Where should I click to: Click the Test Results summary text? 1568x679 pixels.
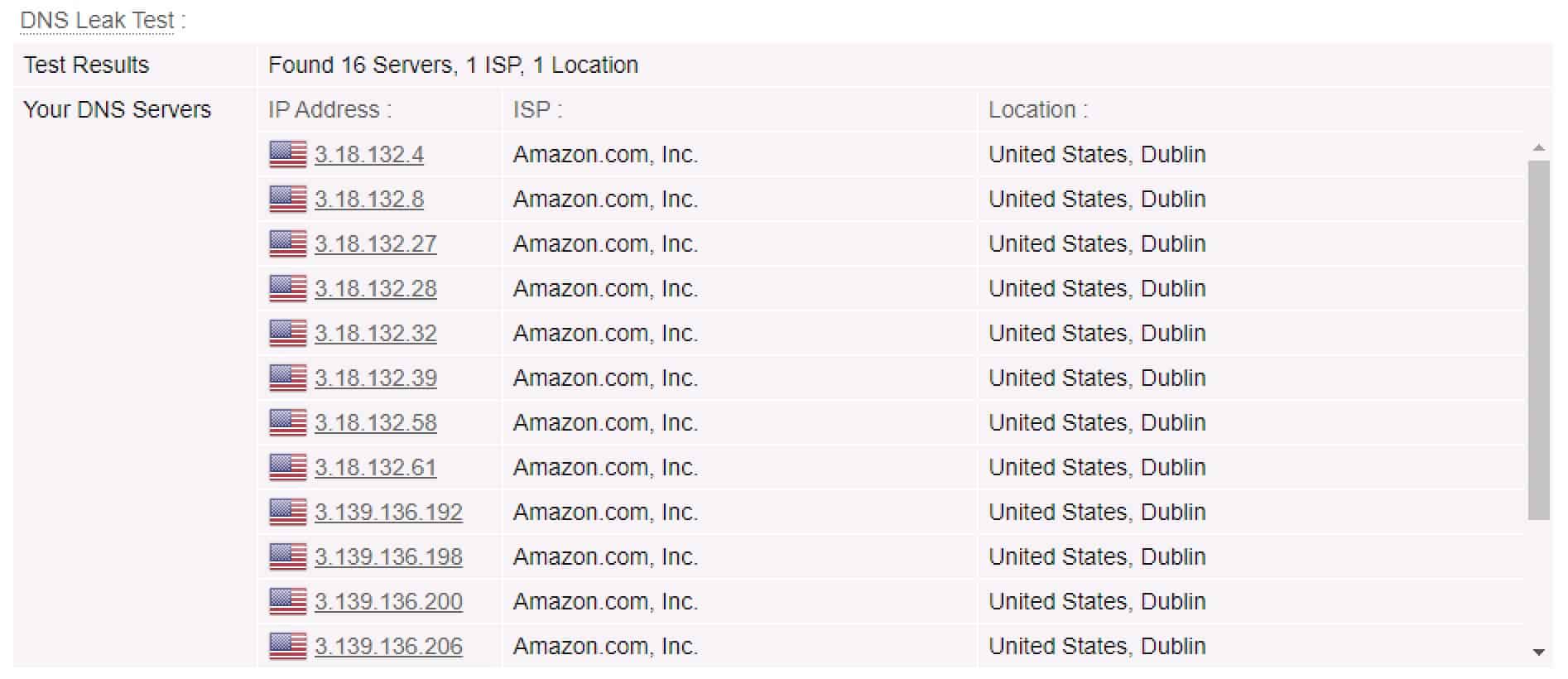[453, 65]
